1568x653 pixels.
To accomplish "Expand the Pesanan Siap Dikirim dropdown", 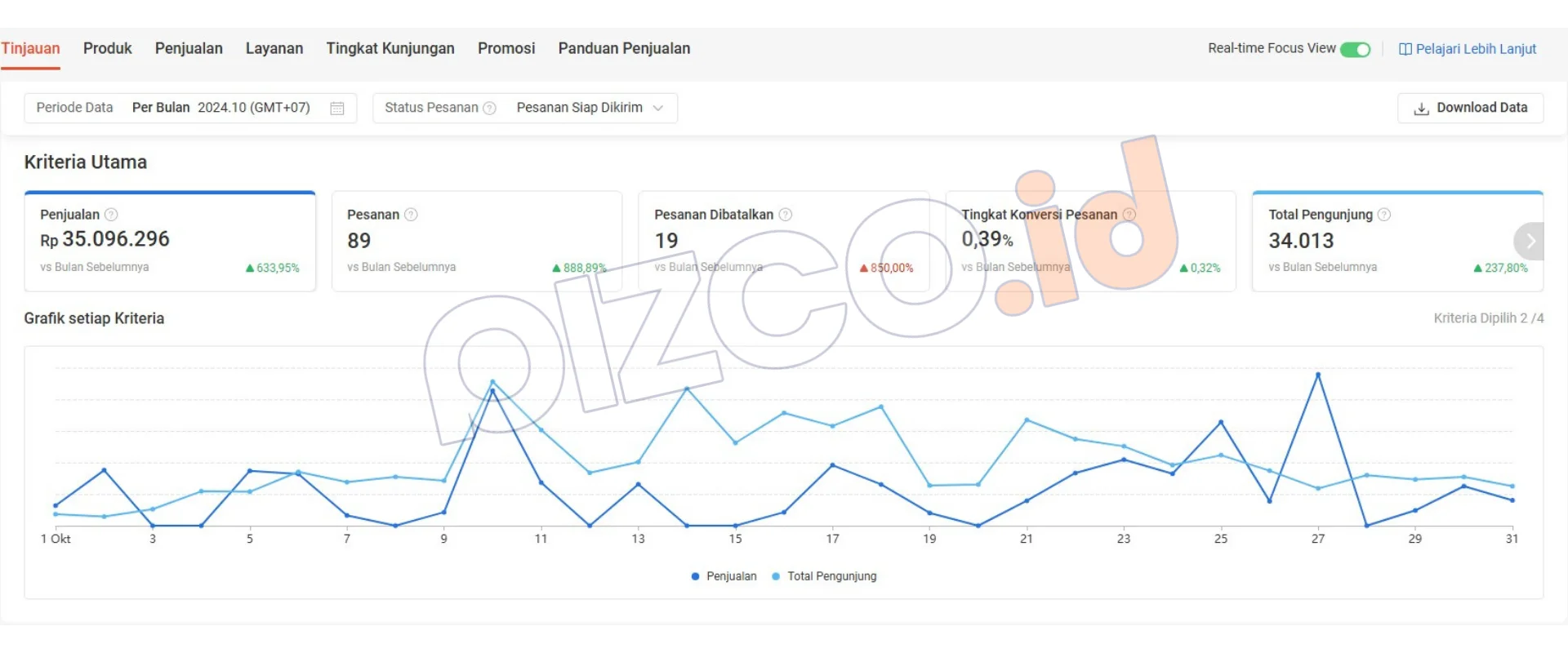I will pos(589,108).
